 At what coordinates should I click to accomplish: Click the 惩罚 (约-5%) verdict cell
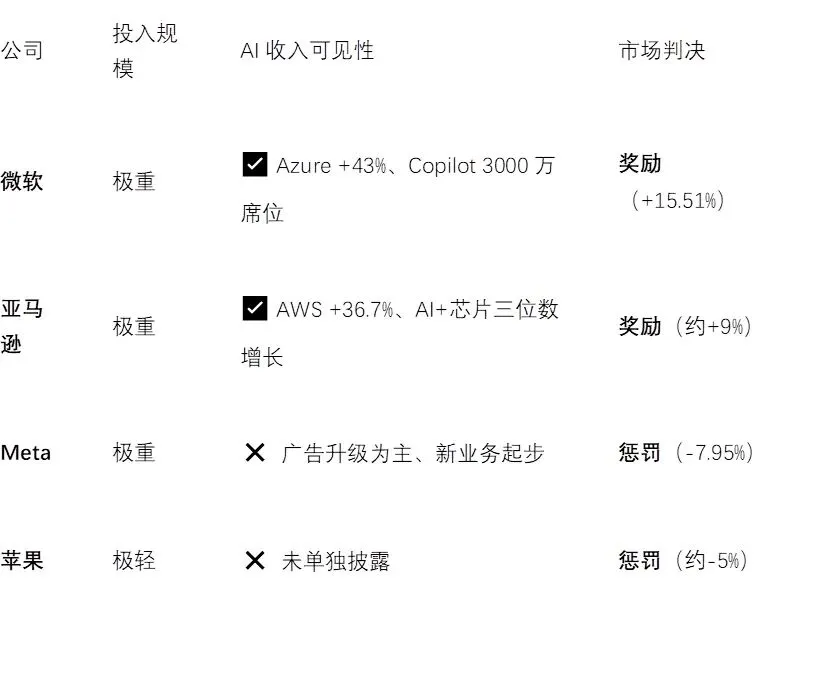coord(684,561)
